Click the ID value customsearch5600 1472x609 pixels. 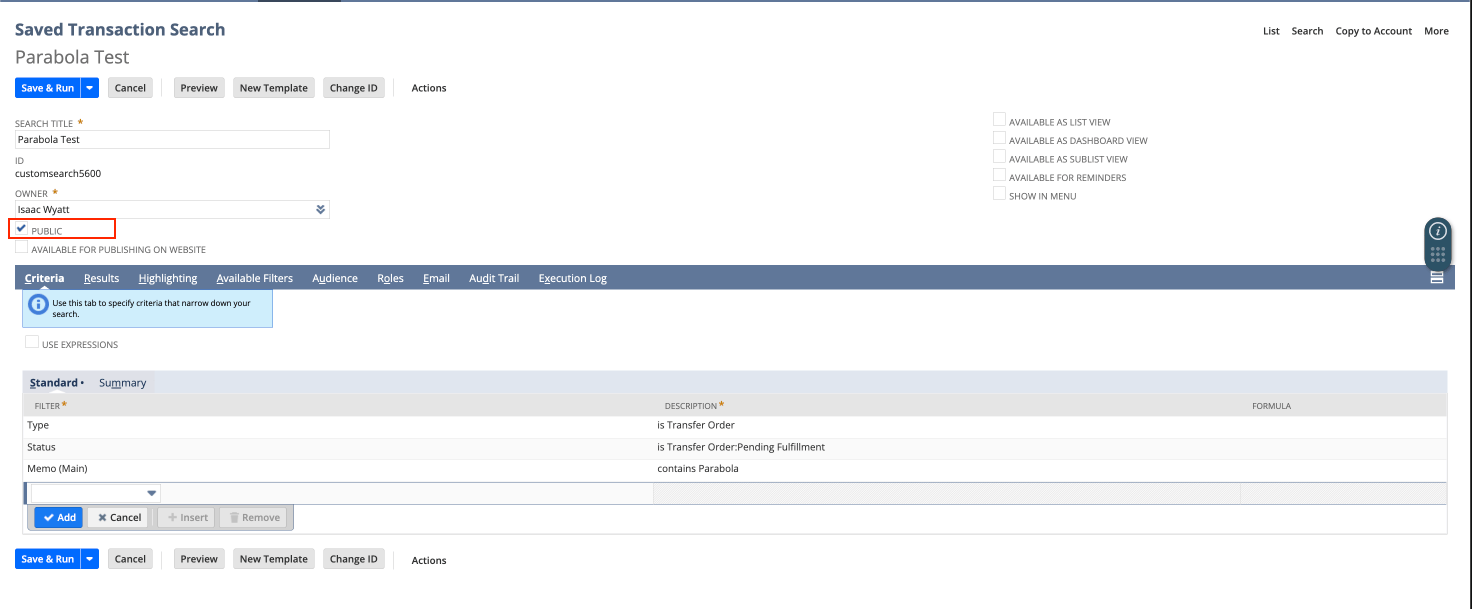pos(58,174)
